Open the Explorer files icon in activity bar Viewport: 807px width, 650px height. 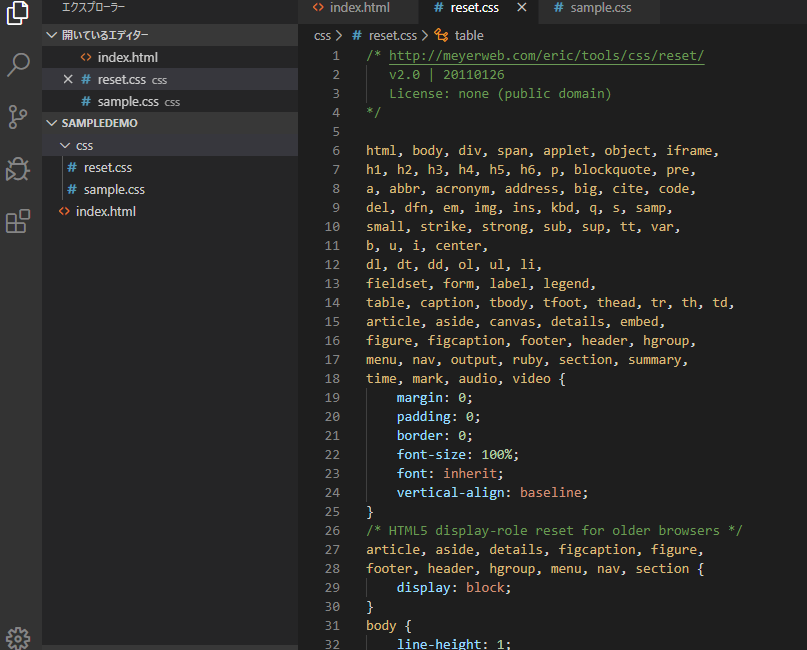pos(18,13)
